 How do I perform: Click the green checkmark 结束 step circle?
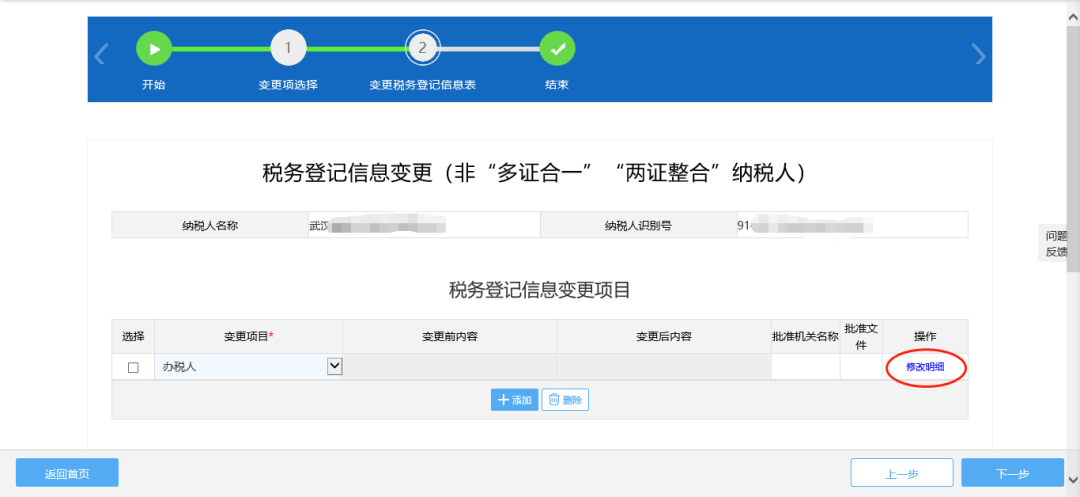pos(557,48)
